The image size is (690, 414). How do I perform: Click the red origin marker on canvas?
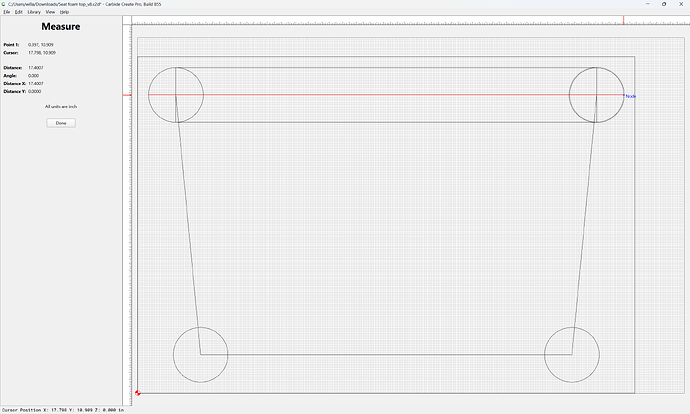138,393
